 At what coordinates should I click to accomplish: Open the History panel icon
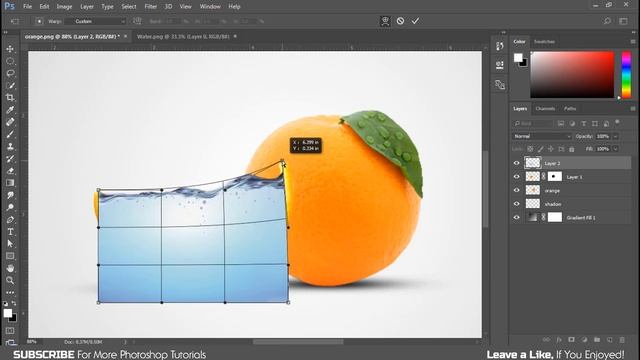coord(500,46)
